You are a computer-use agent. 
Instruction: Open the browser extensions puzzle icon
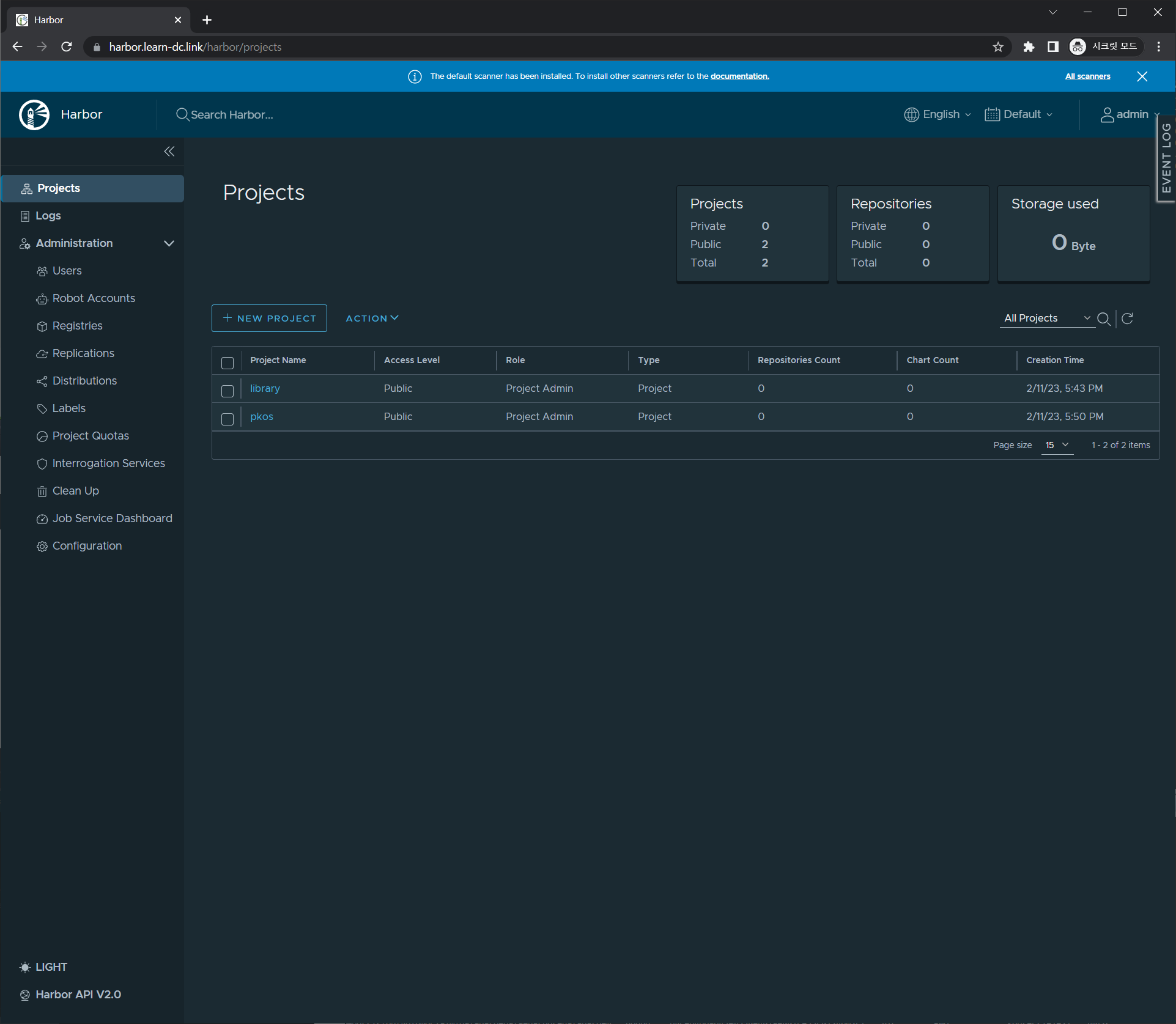pyautogui.click(x=1029, y=47)
